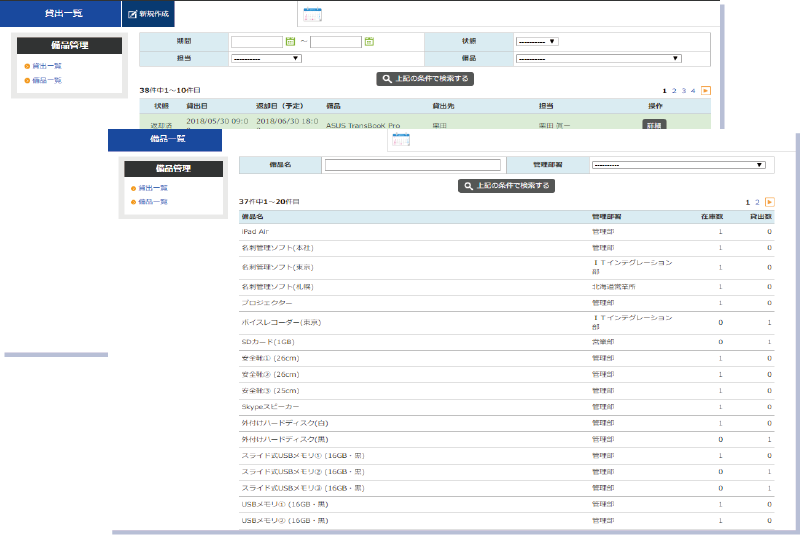Image resolution: width=800 pixels, height=535 pixels.
Task: Go to next page arrow in 備品一覧
Action: (x=770, y=202)
